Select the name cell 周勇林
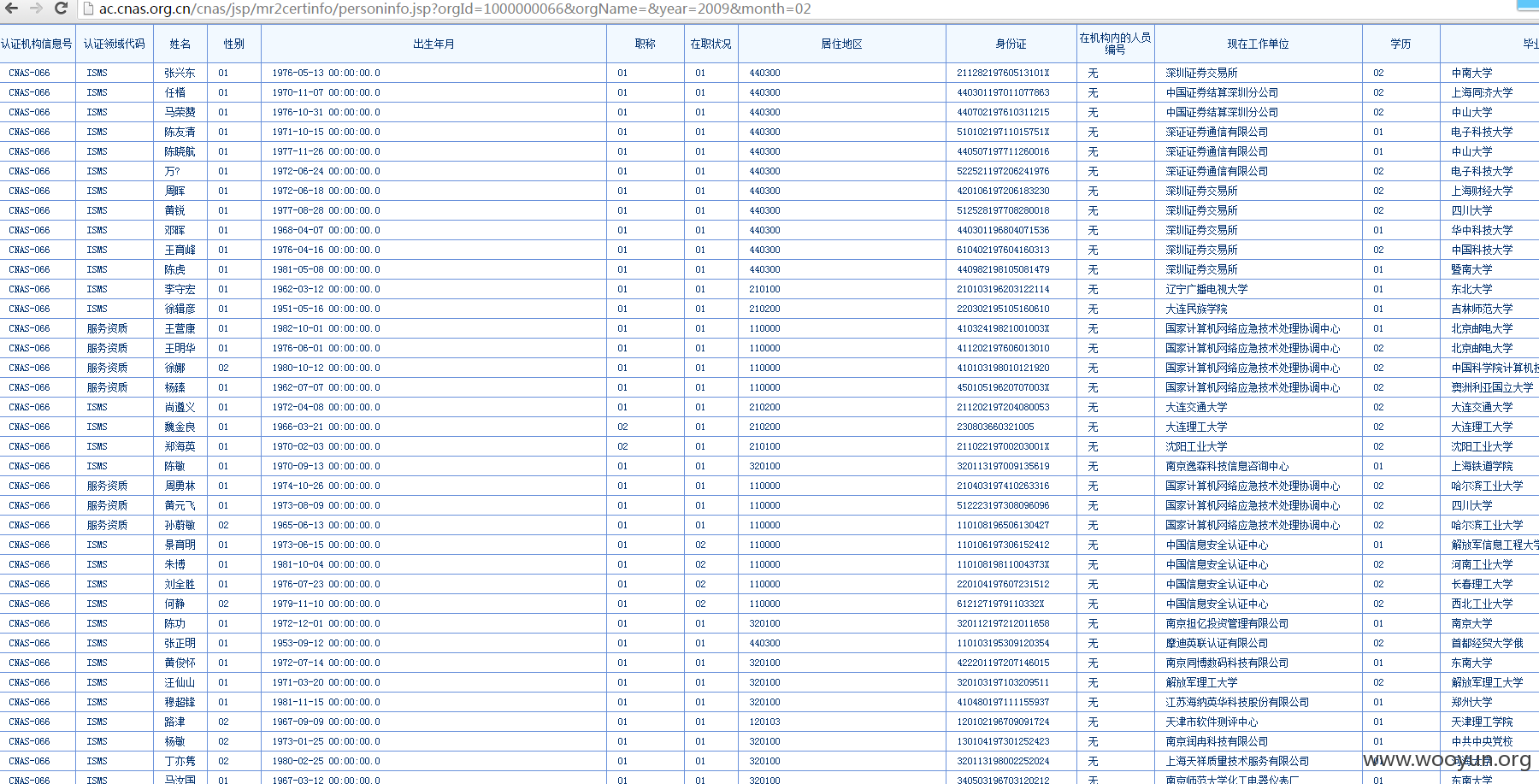Viewport: 1539px width, 784px height. click(180, 486)
